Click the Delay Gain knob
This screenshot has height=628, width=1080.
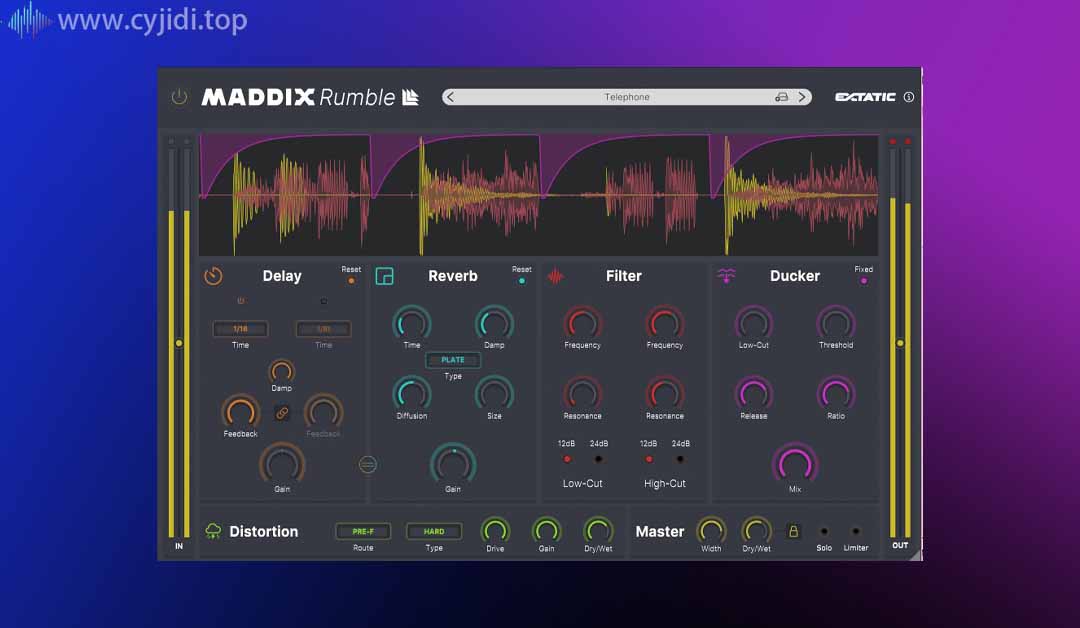(x=282, y=464)
